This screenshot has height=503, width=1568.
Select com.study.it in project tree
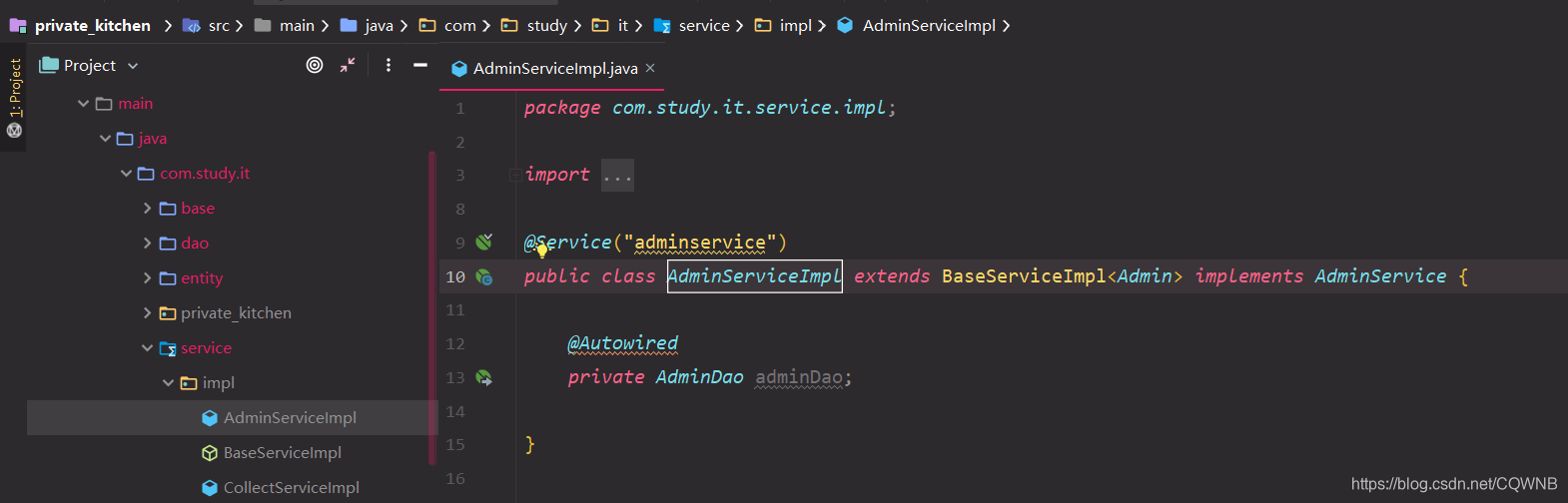tap(232, 174)
